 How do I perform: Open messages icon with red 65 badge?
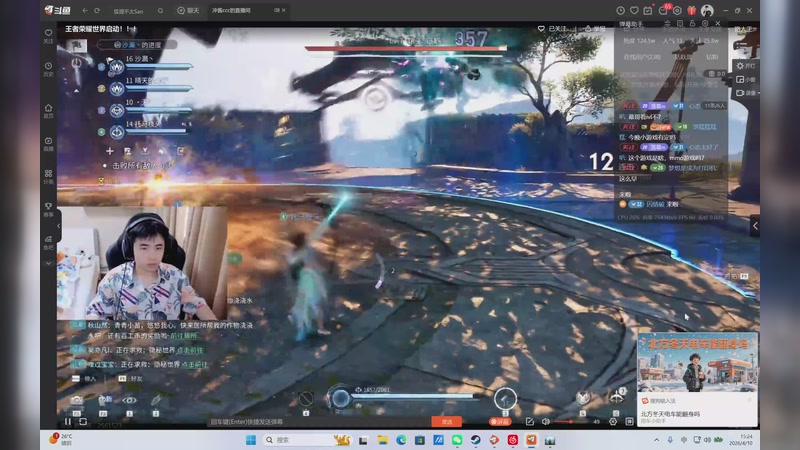663,10
